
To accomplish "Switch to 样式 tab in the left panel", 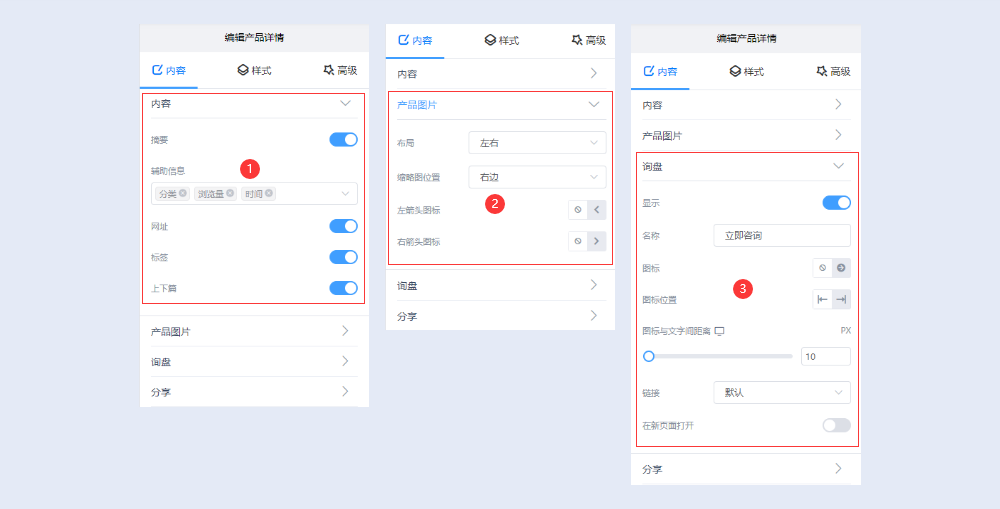I will tap(254, 71).
